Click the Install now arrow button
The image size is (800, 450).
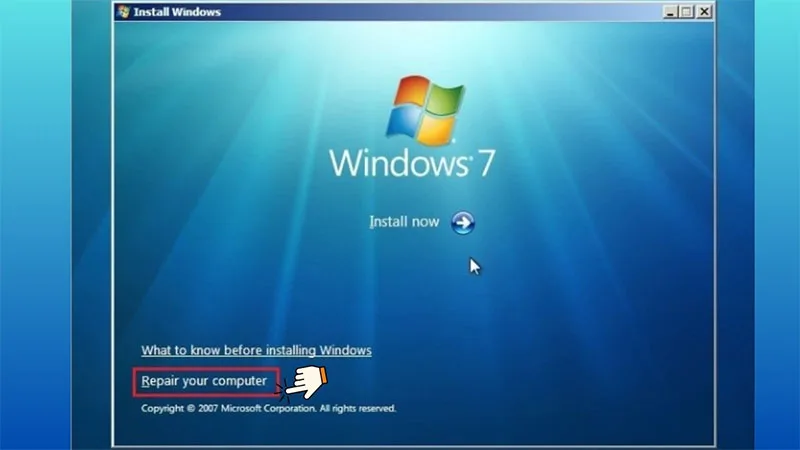463,223
